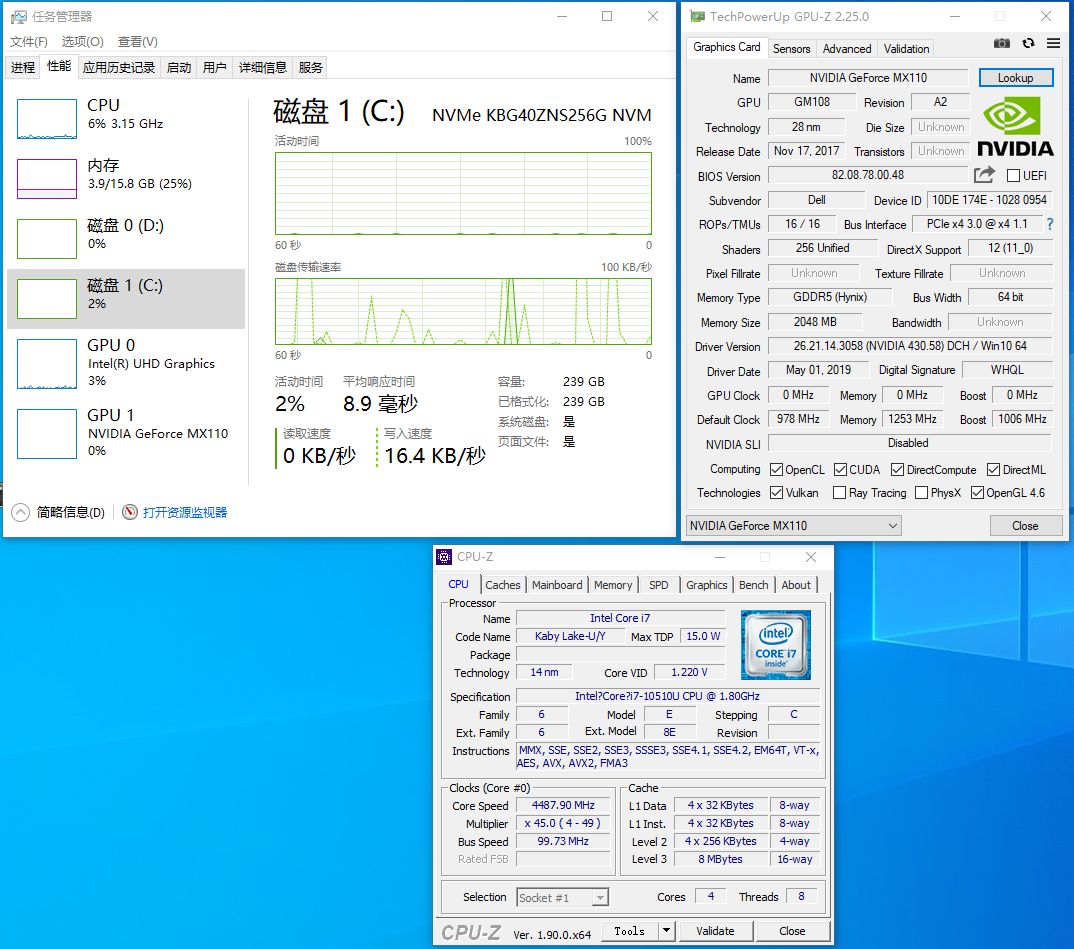Switch to the Sensors tab in GPU-Z
Image resolution: width=1074 pixels, height=949 pixels.
pyautogui.click(x=791, y=48)
